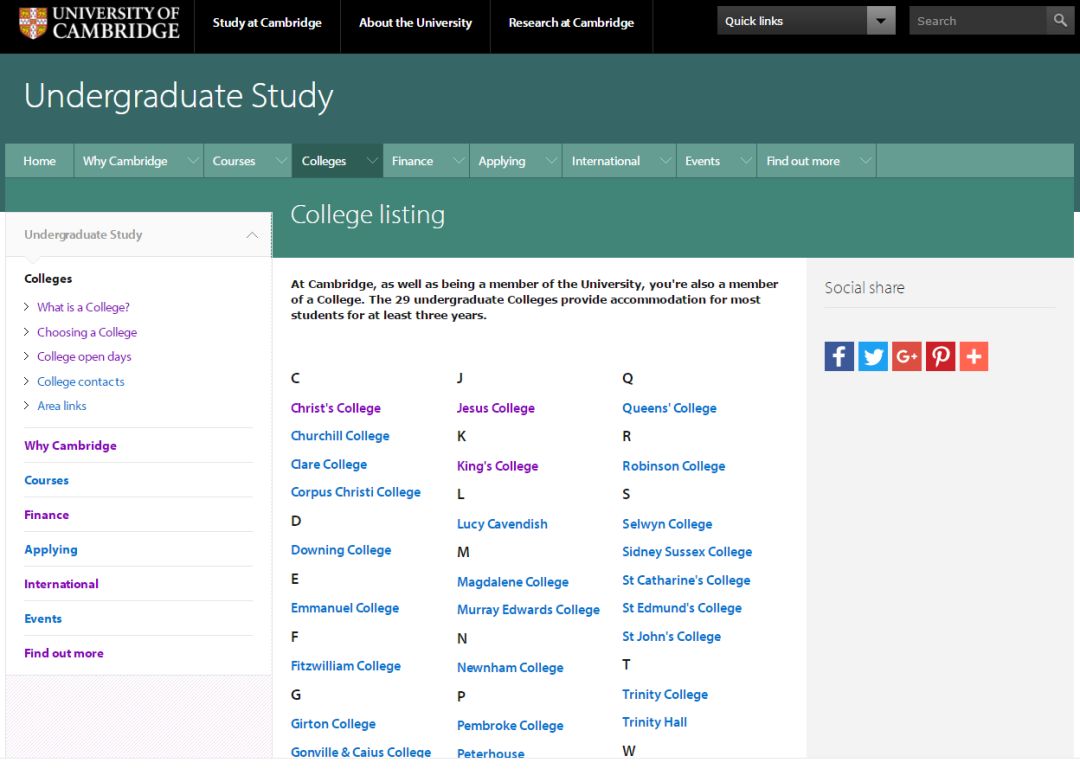This screenshot has height=769, width=1080.
Task: Open sidebar 'Why Cambridge' link
Action: 70,445
